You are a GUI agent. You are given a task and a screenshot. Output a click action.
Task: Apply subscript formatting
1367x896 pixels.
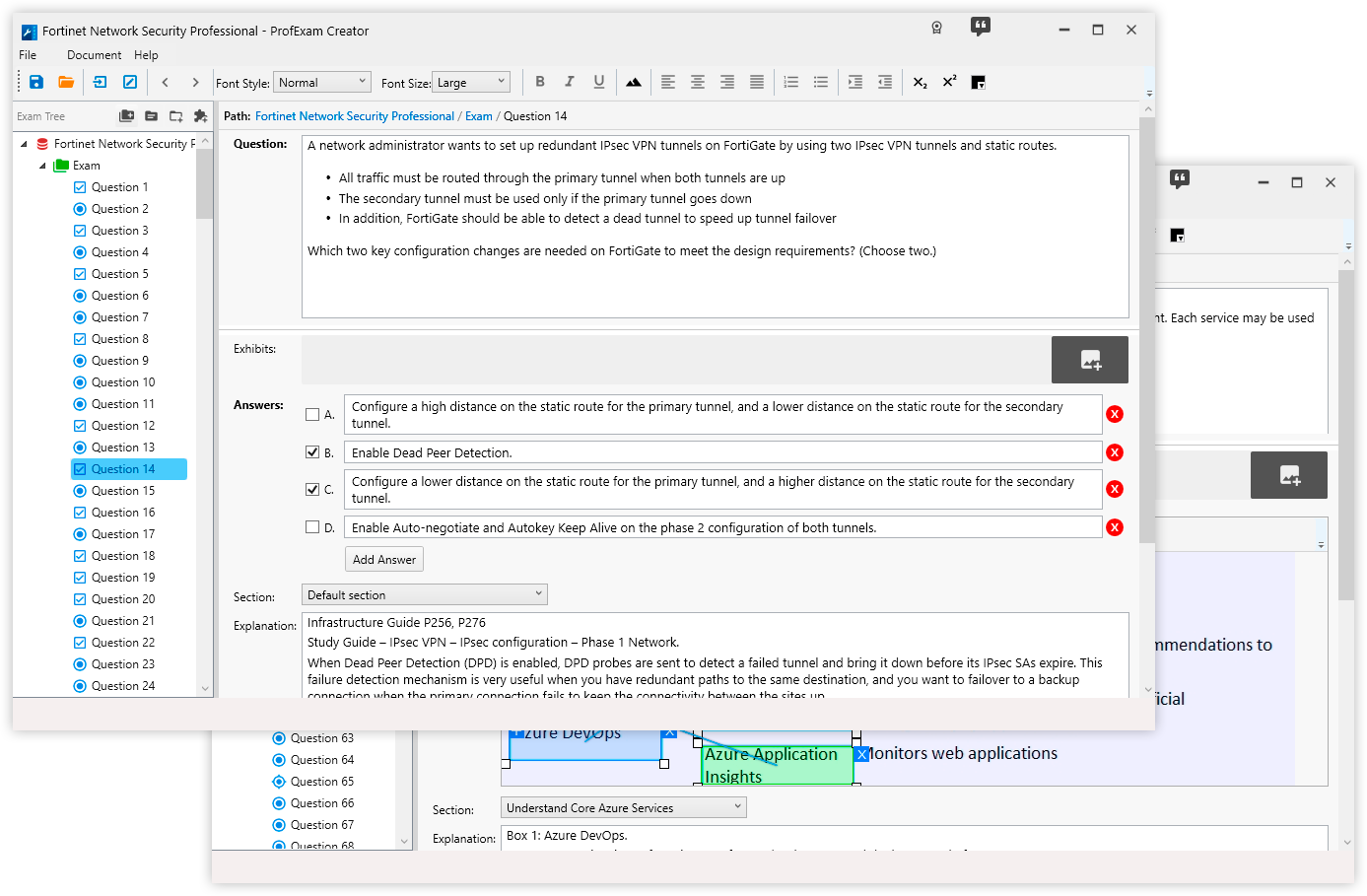pyautogui.click(x=920, y=82)
